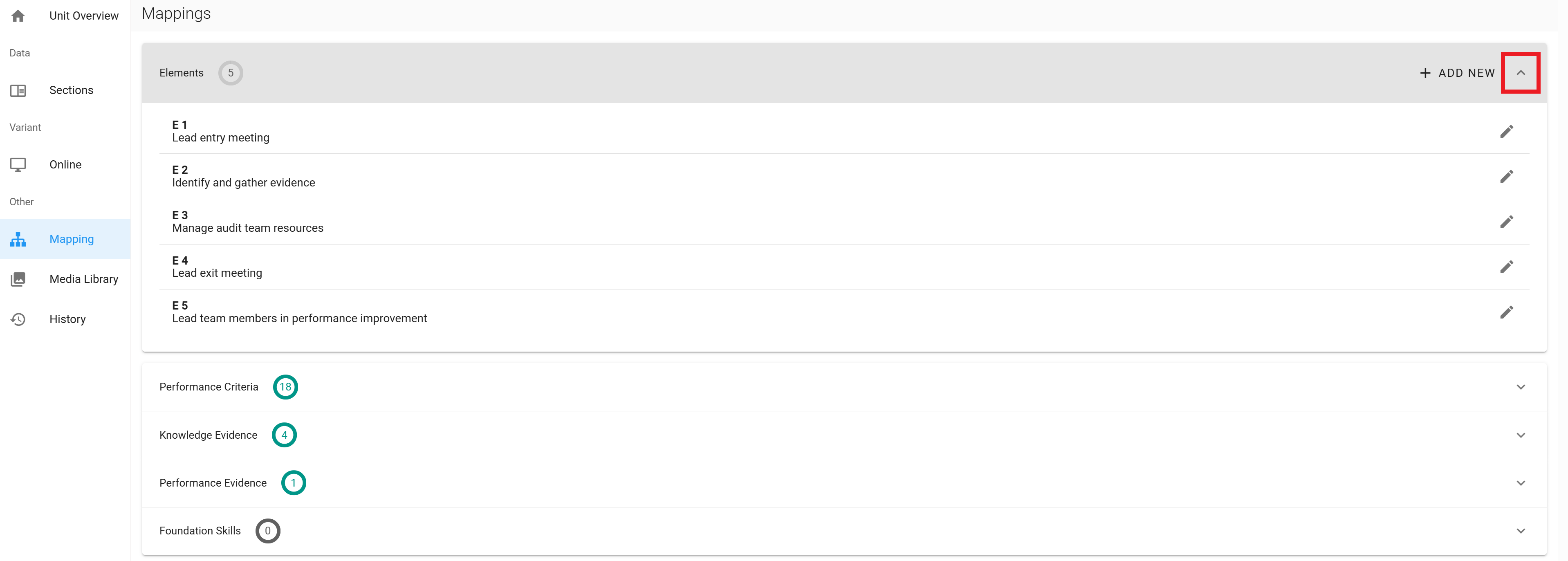This screenshot has width=1568, height=561.
Task: Click the Online monitor icon
Action: 18,165
